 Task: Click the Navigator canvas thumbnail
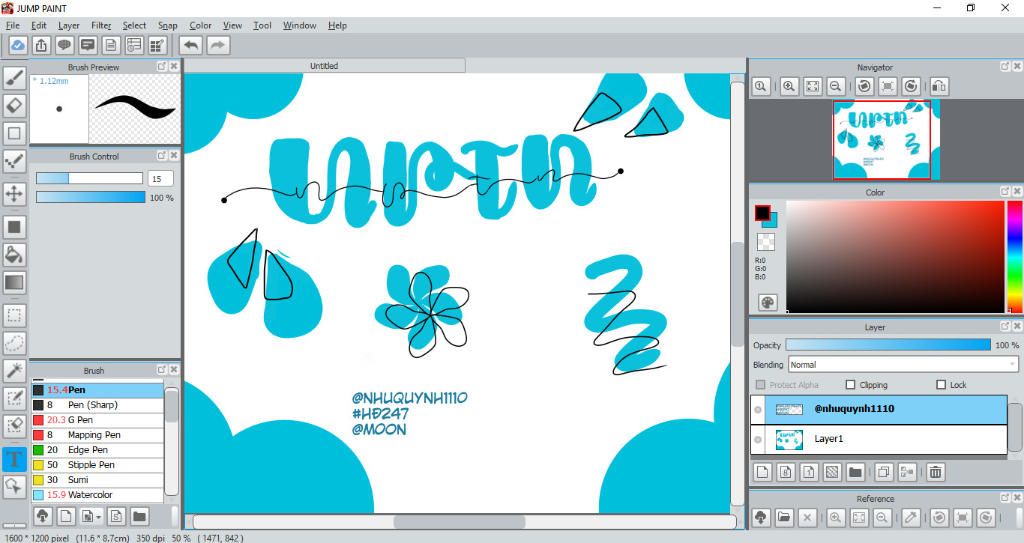tap(887, 140)
